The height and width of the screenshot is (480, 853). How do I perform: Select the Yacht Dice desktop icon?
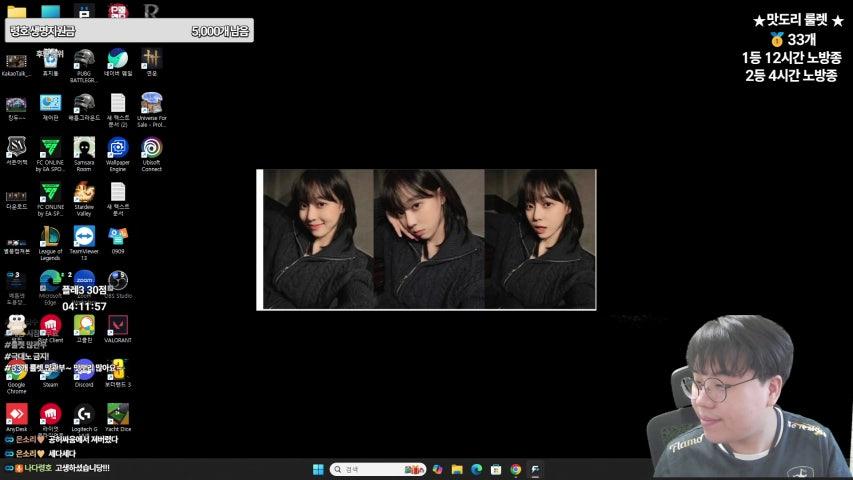point(118,413)
